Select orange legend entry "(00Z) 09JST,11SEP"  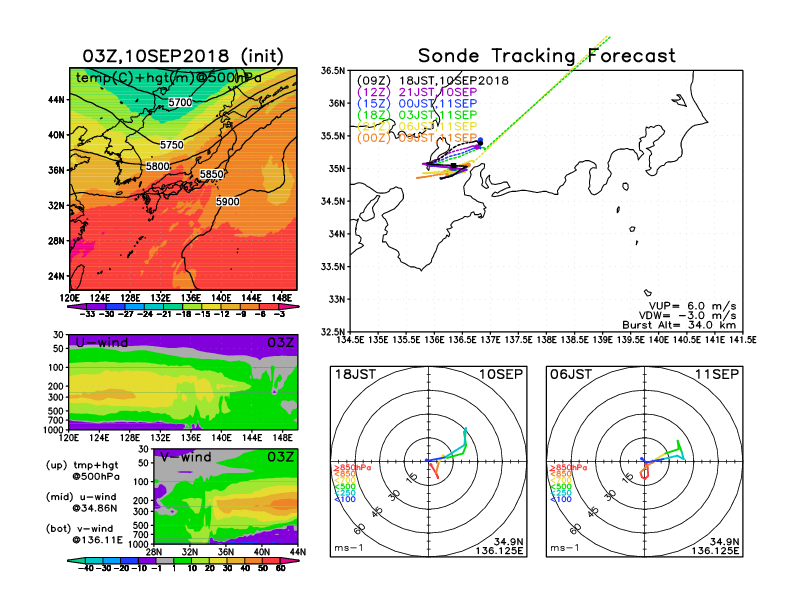point(417,138)
